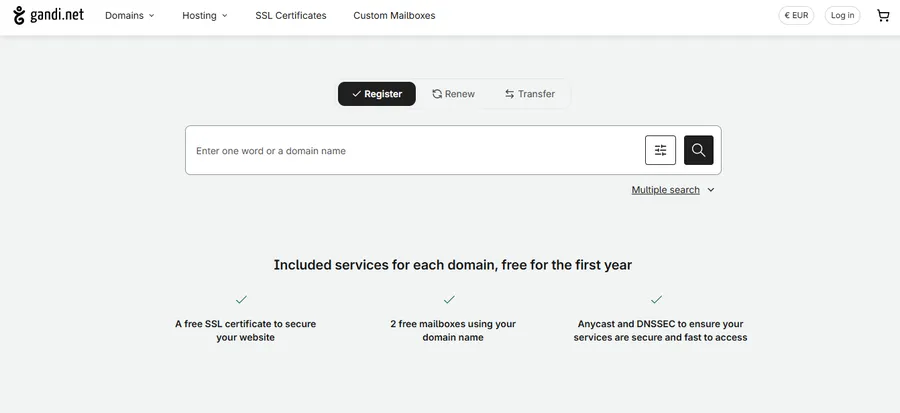Expand the Domains menu
900x413 pixels.
pos(130,15)
